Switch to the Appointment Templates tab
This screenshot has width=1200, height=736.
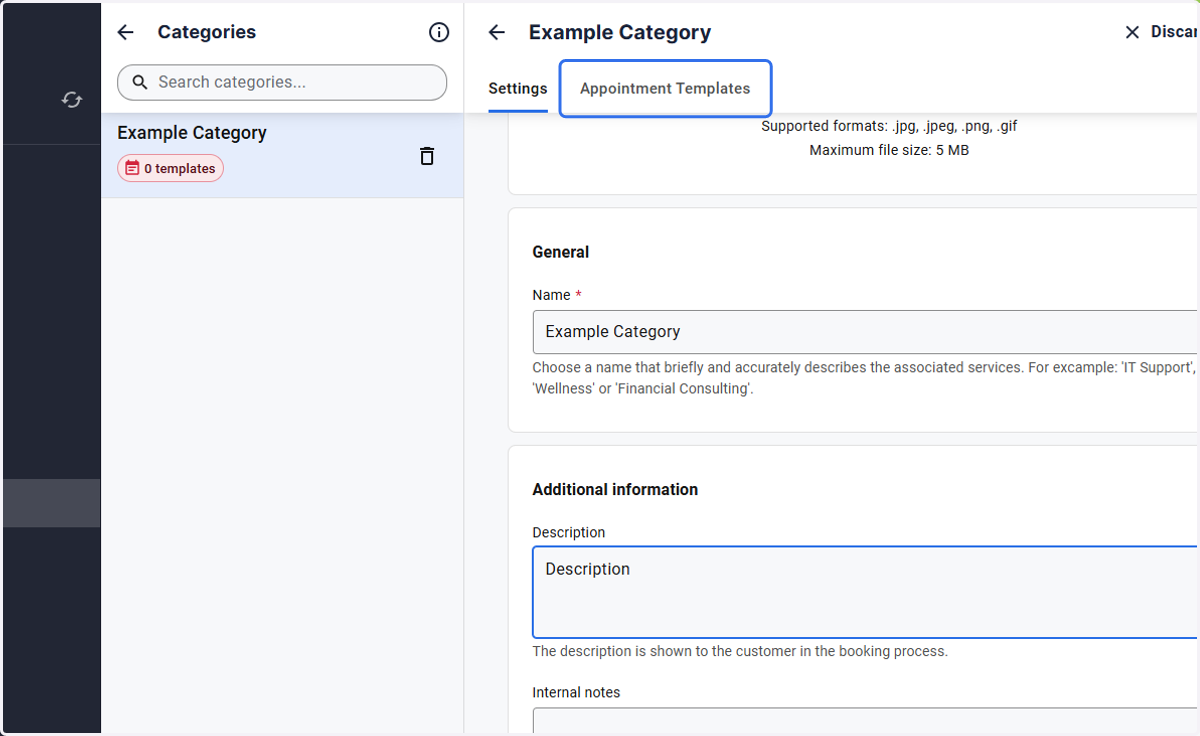[x=665, y=88]
